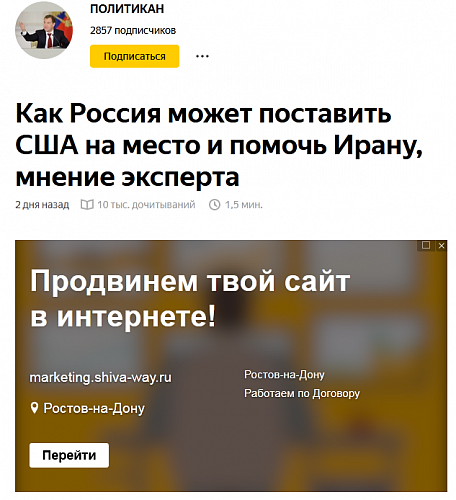Viewport: 456px width, 500px height.
Task: Click the '10 тыс. дочитываний' text
Action: 146,204
